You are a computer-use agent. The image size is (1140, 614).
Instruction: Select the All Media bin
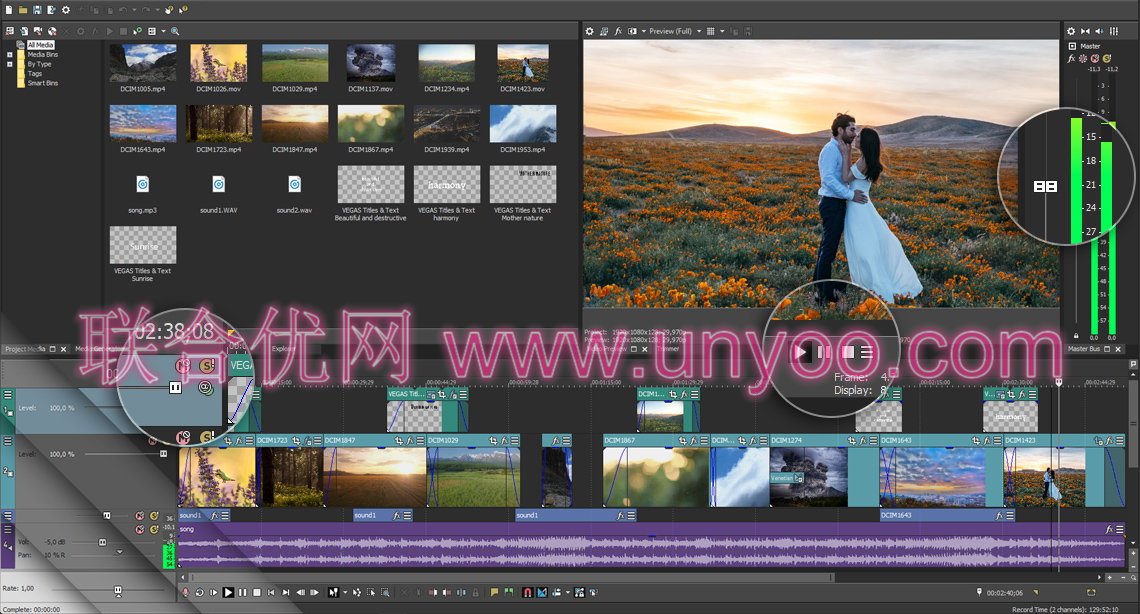click(x=40, y=45)
